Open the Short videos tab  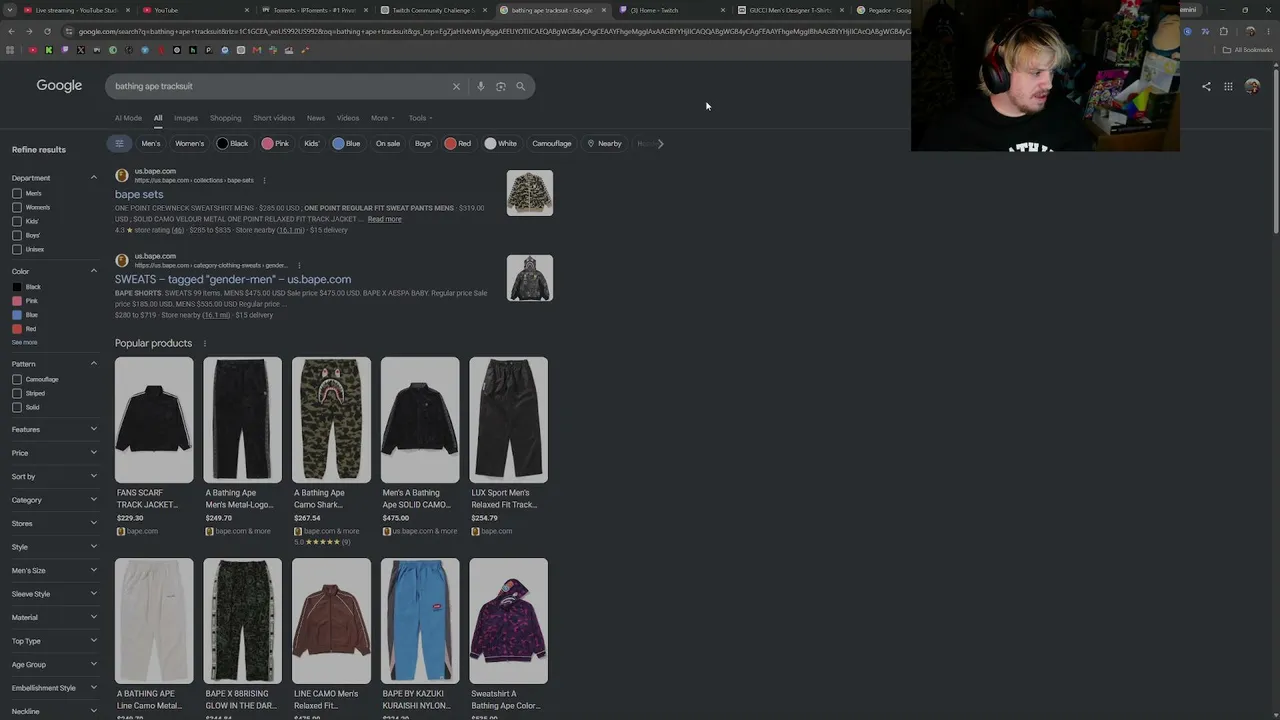[x=274, y=118]
